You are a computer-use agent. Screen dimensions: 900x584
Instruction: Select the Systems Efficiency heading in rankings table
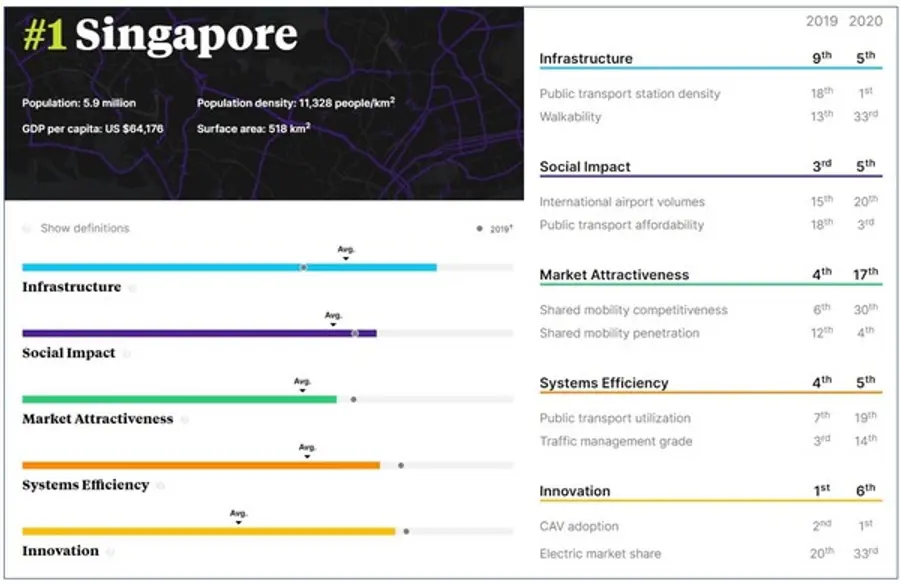[x=604, y=383]
